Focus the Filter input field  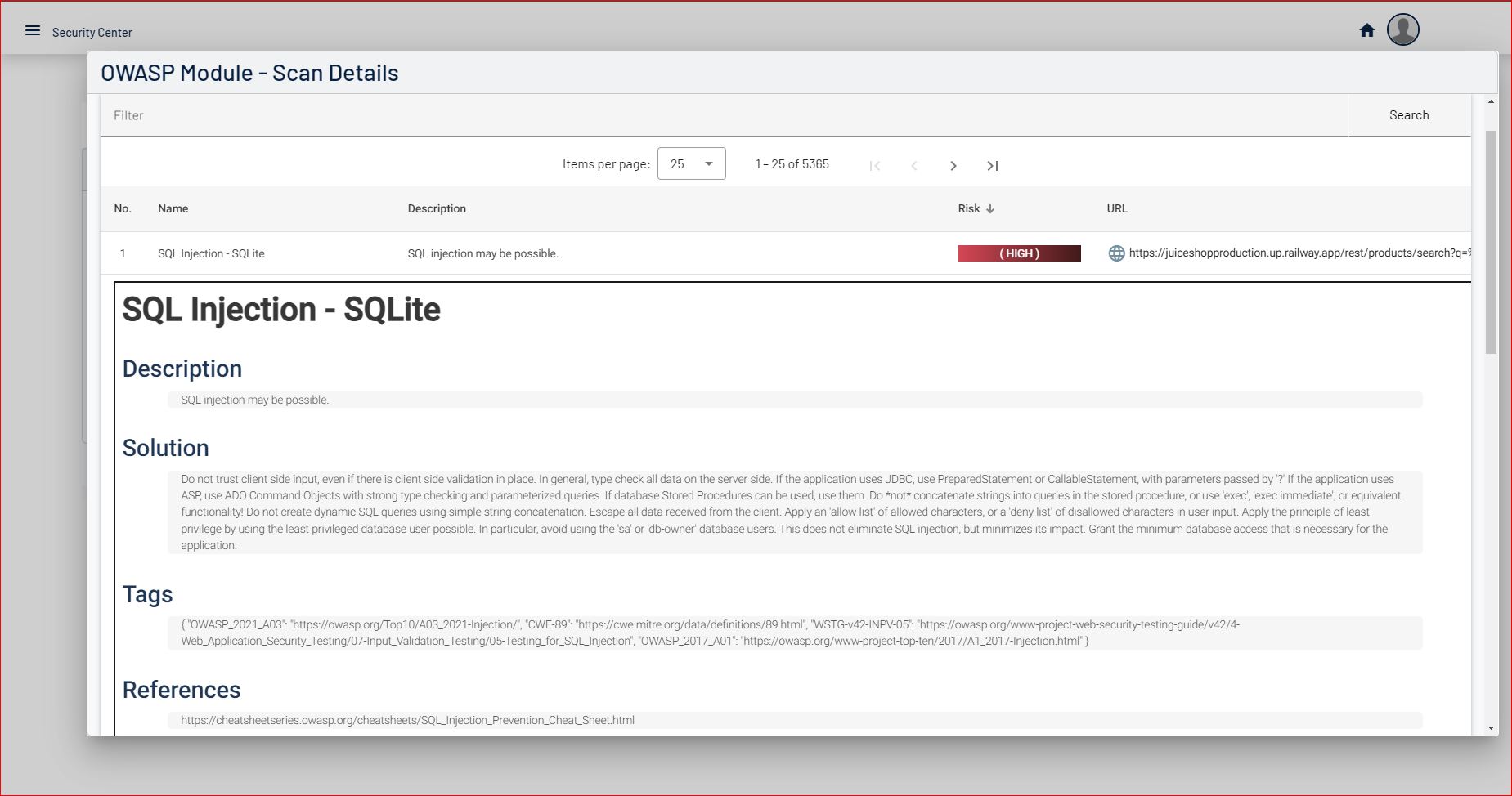point(724,115)
